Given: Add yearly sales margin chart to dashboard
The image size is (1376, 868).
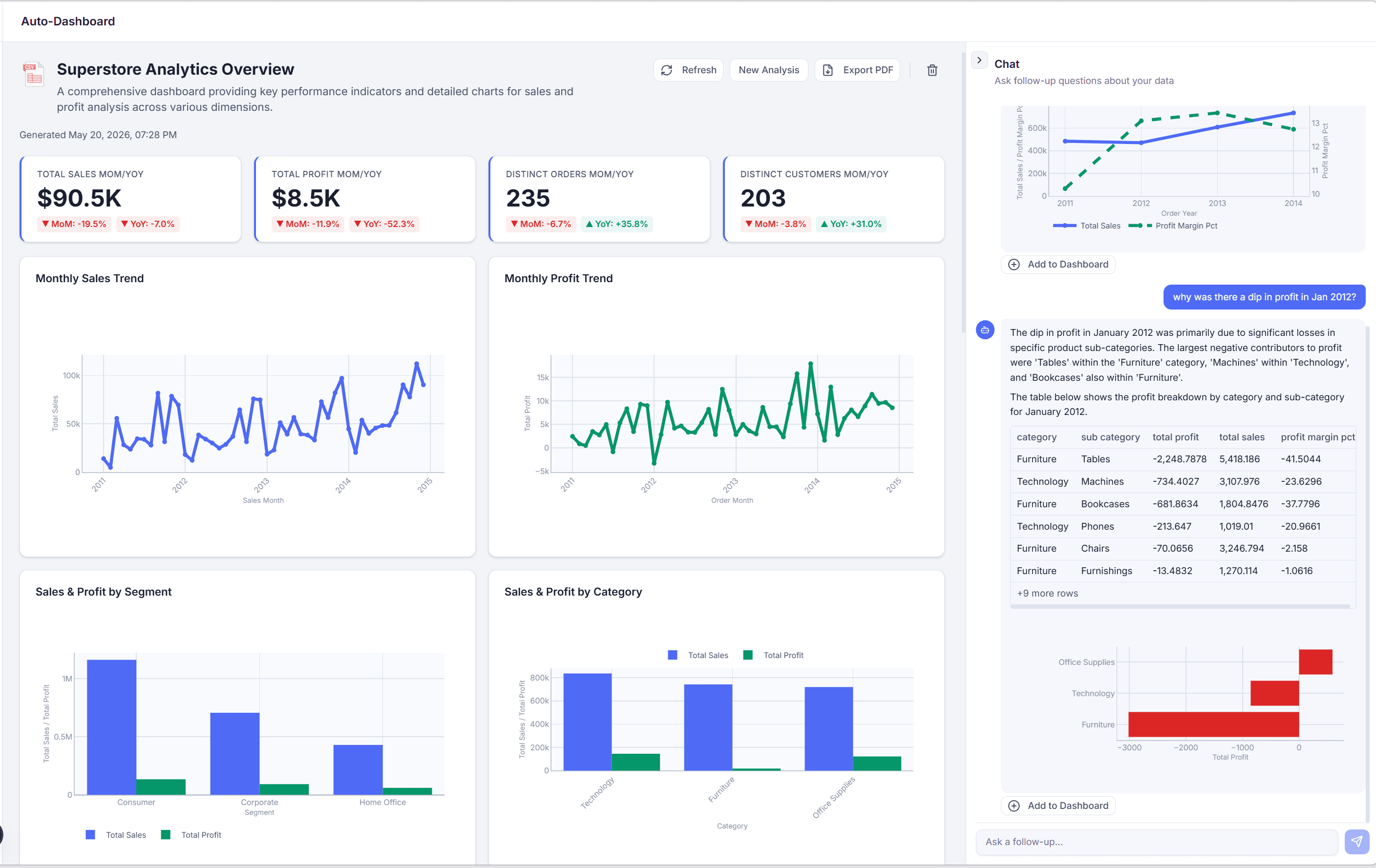Looking at the screenshot, I should [1058, 264].
